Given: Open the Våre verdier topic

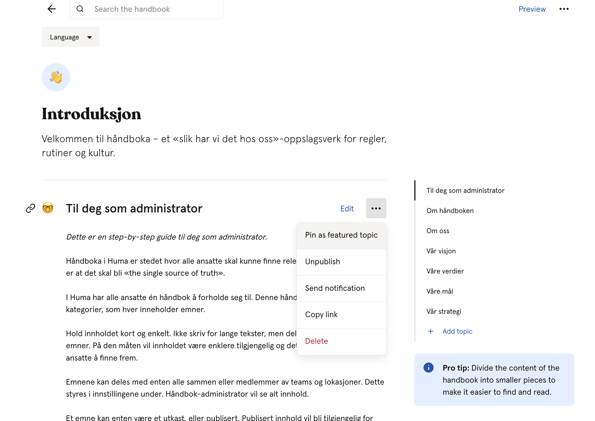Looking at the screenshot, I should [445, 271].
